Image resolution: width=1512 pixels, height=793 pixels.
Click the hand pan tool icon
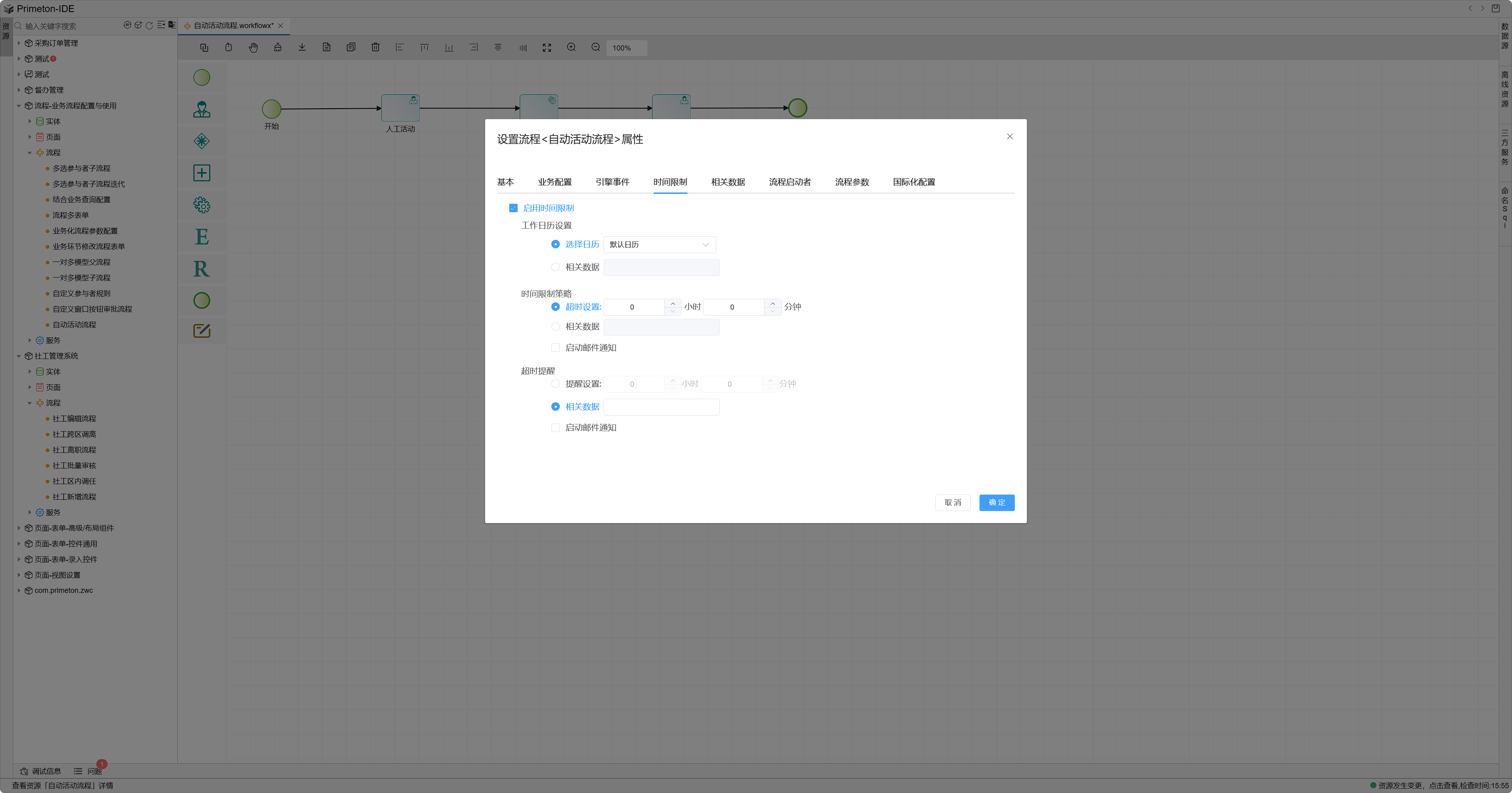tap(253, 47)
